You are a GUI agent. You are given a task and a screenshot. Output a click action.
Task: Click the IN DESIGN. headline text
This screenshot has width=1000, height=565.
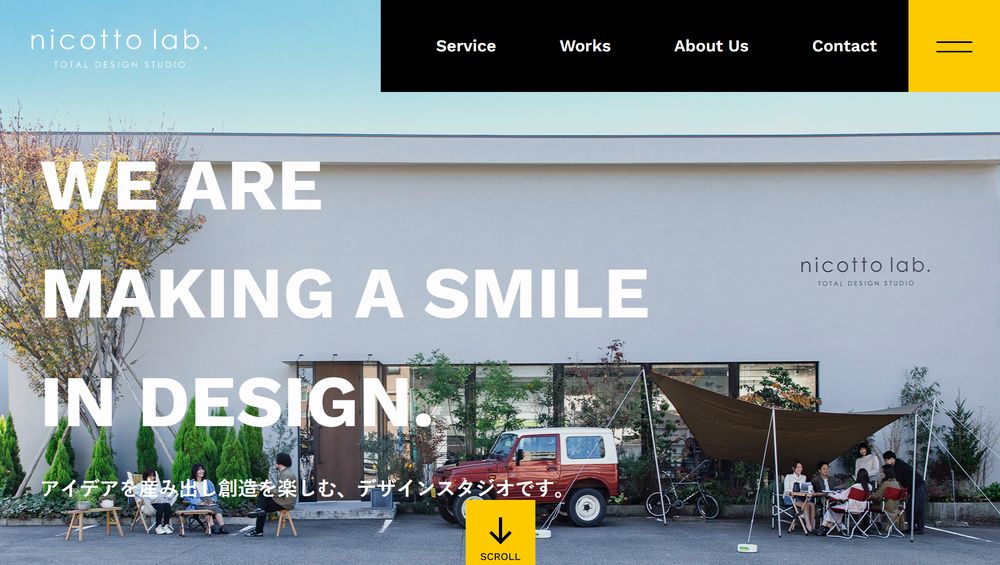click(x=237, y=401)
